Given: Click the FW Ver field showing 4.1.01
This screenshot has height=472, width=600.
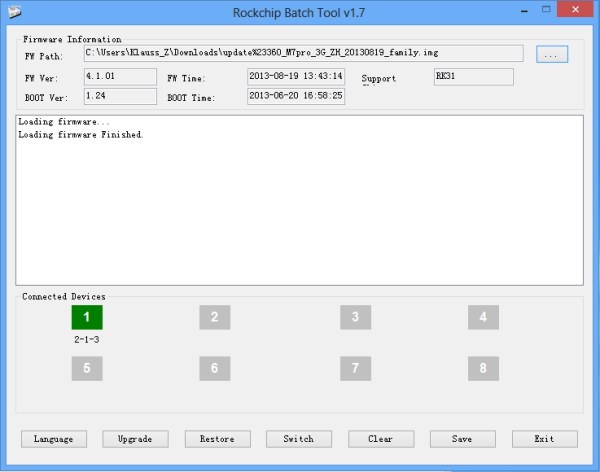Looking at the screenshot, I should [120, 77].
